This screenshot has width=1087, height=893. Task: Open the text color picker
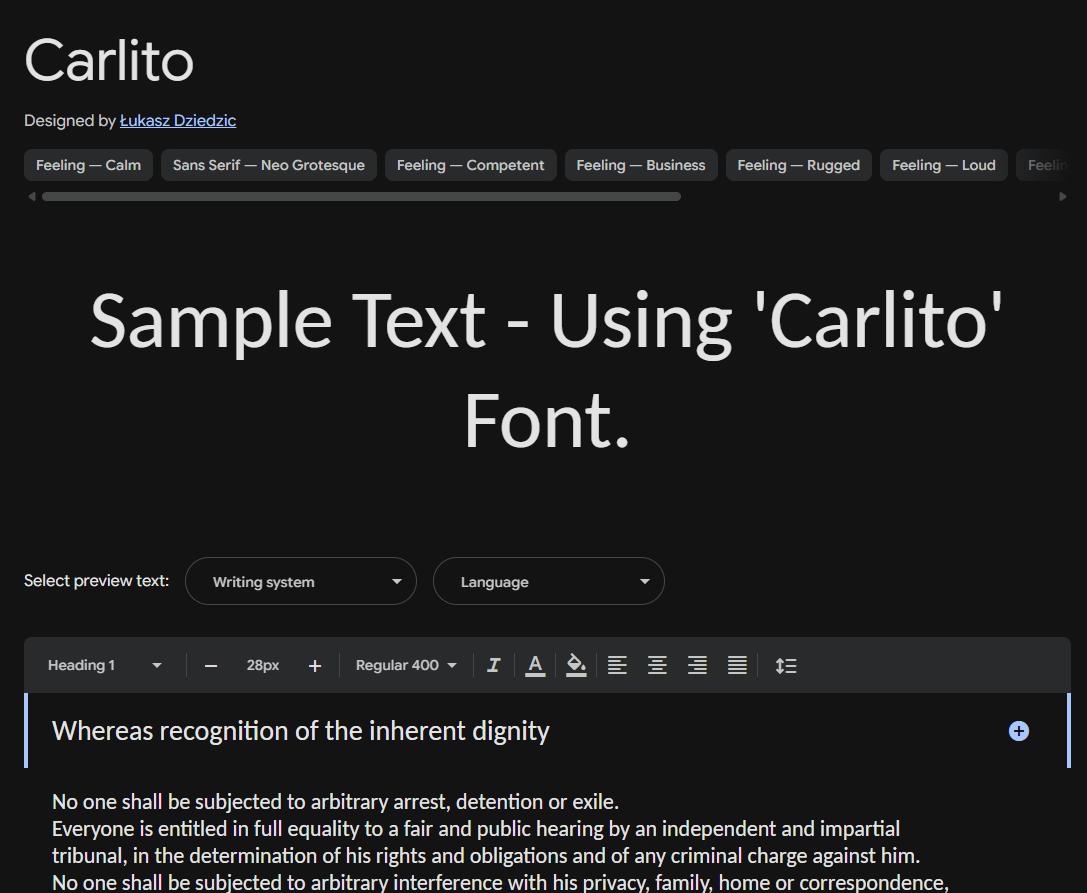tap(534, 666)
